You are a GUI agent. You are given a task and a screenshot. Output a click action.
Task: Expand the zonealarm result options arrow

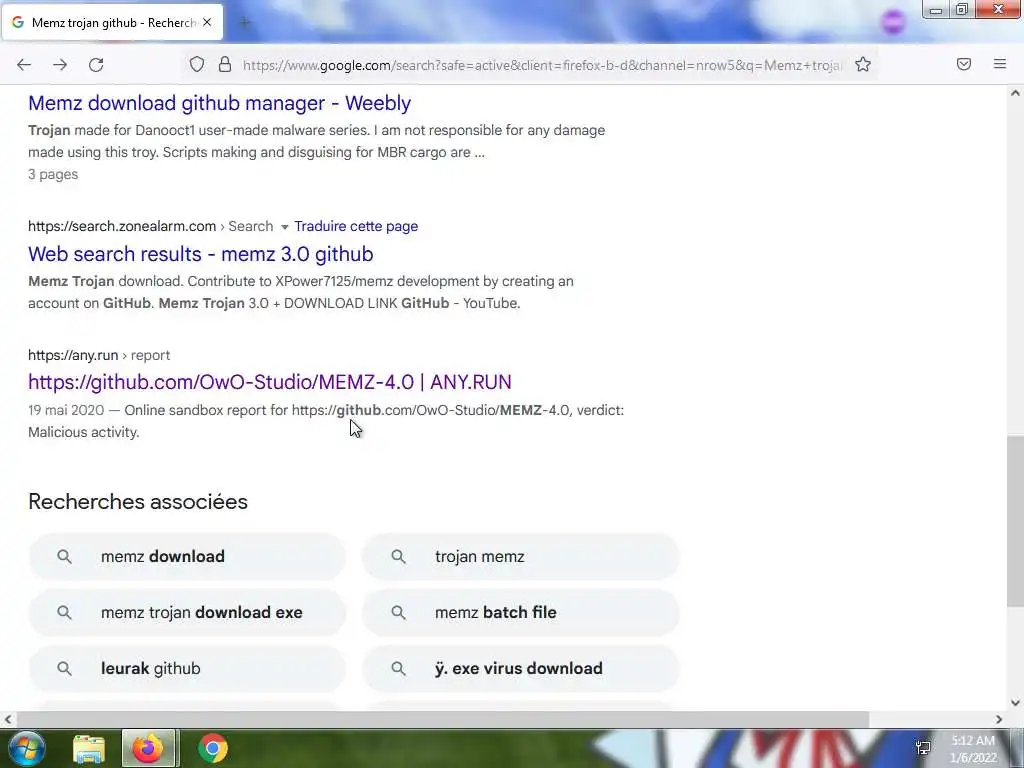point(285,227)
